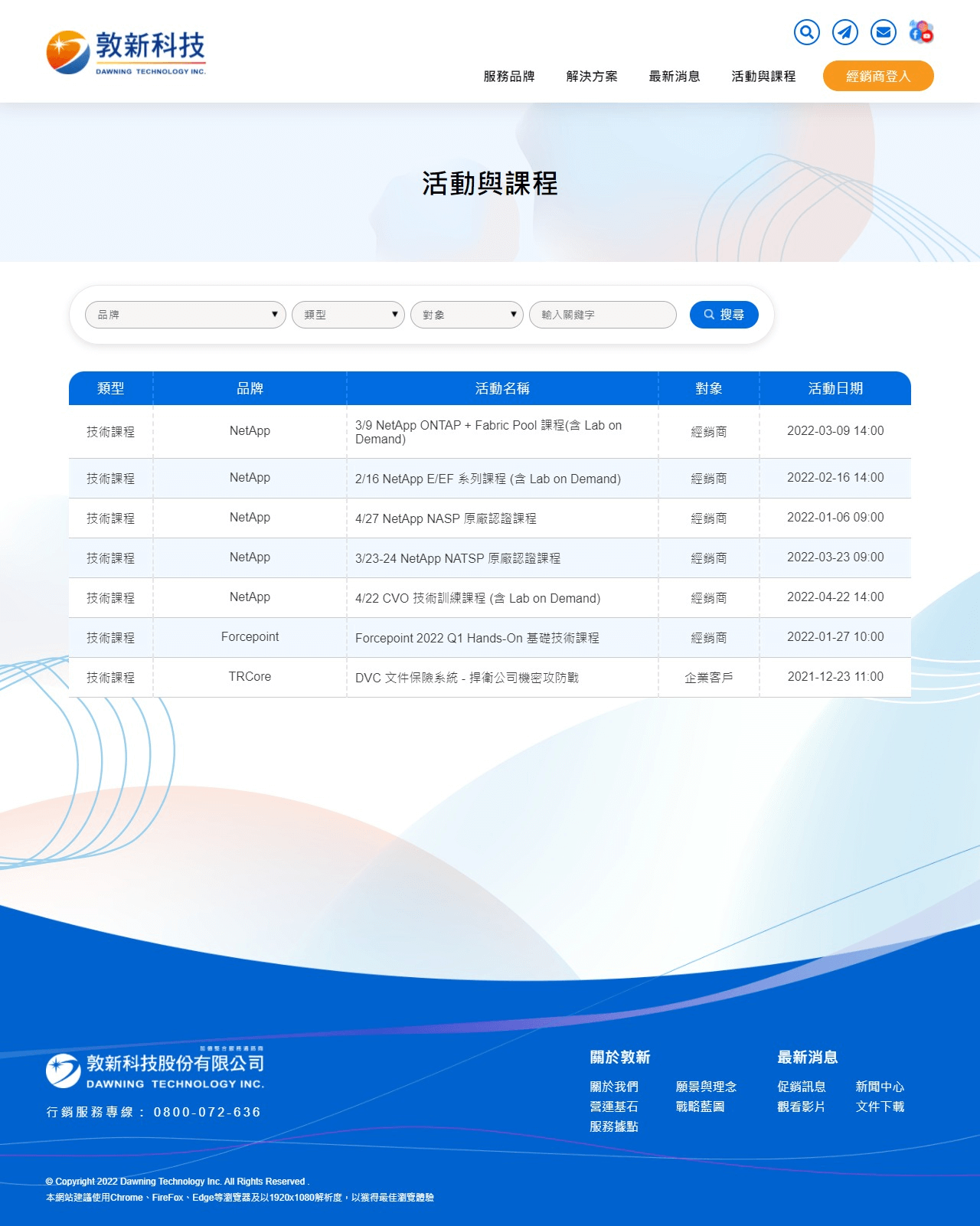Click the 搜尋 search button
This screenshot has height=1226, width=980.
(x=724, y=315)
